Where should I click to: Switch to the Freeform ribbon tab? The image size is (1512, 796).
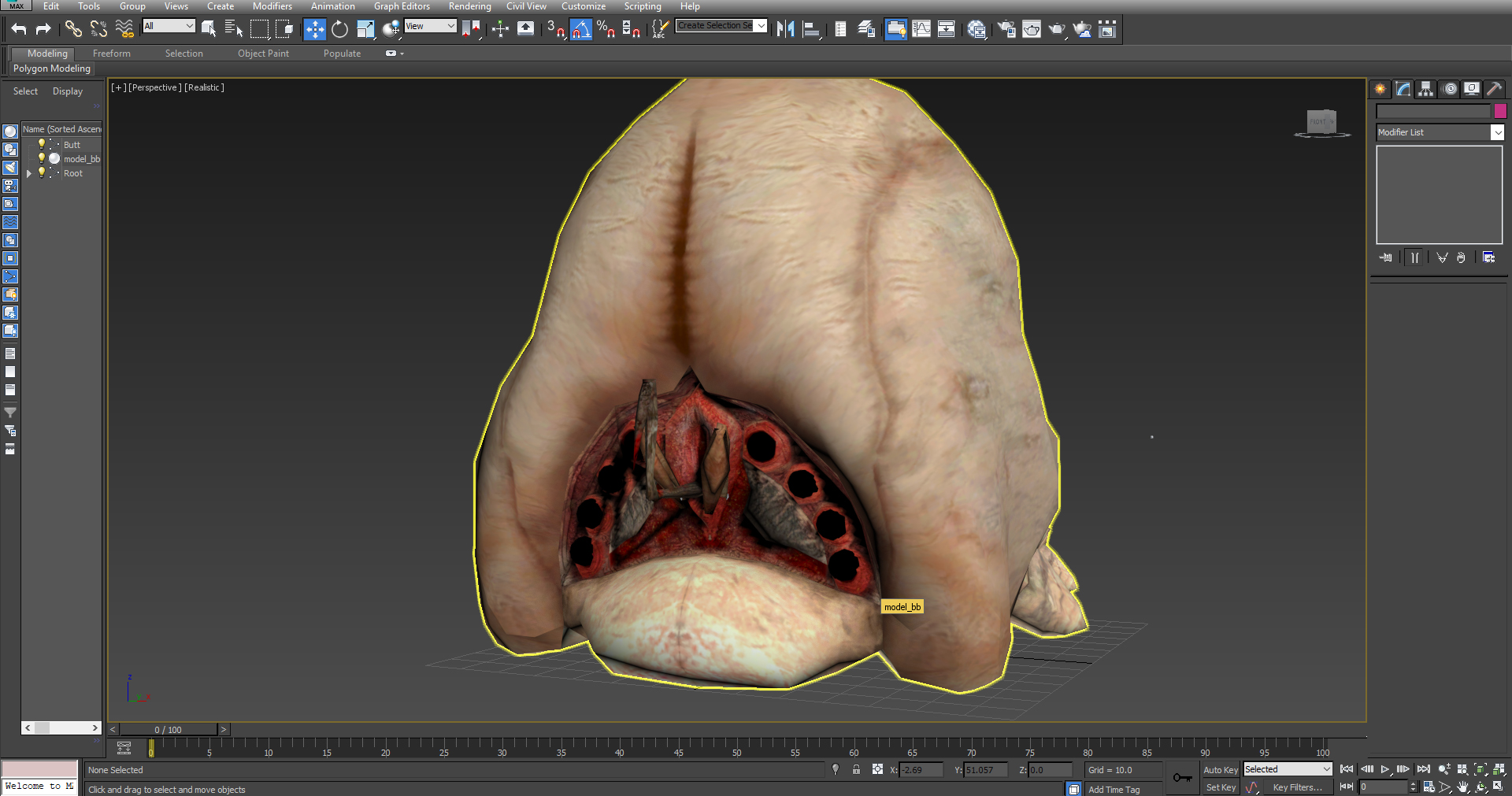coord(112,54)
